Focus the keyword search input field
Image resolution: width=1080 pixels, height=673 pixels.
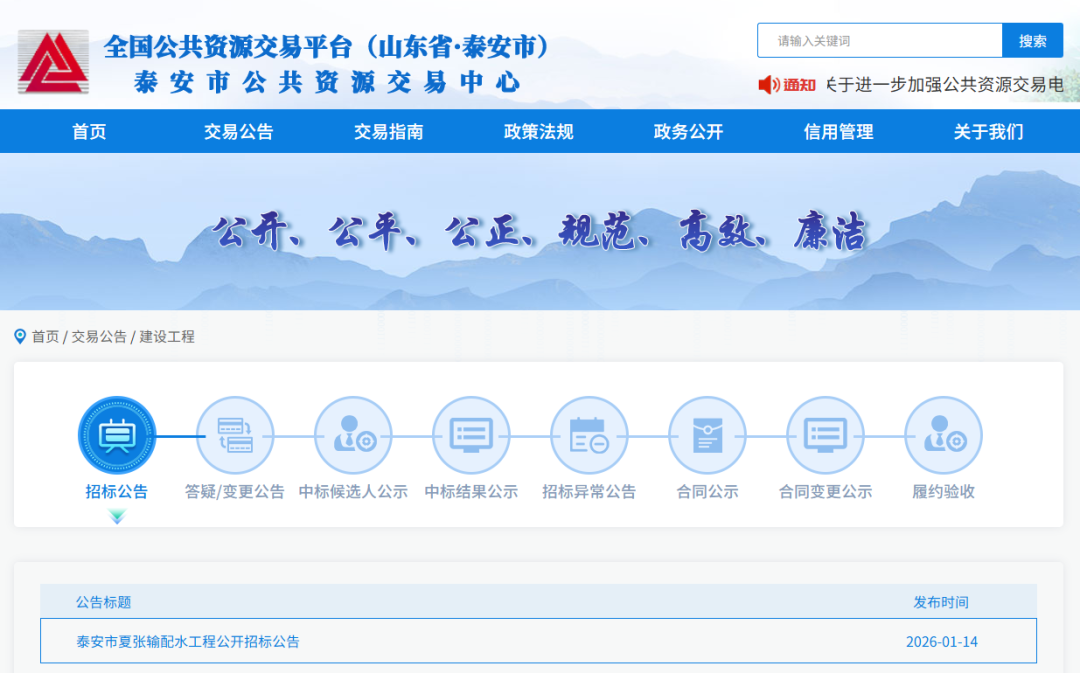[879, 41]
